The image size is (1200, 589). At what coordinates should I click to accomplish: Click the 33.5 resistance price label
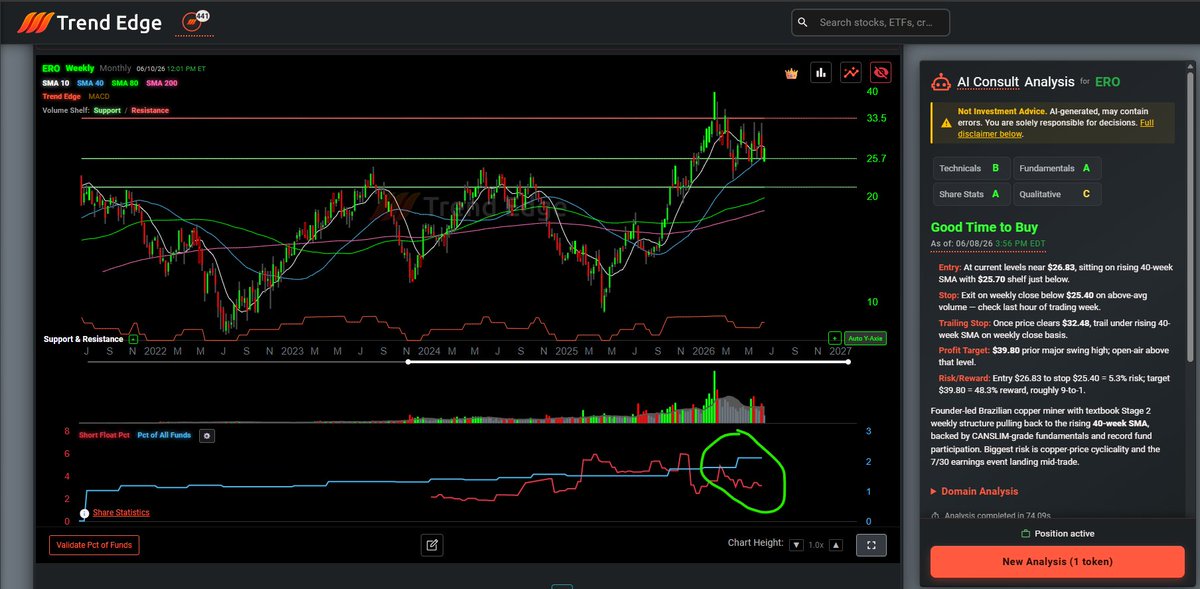click(x=878, y=118)
